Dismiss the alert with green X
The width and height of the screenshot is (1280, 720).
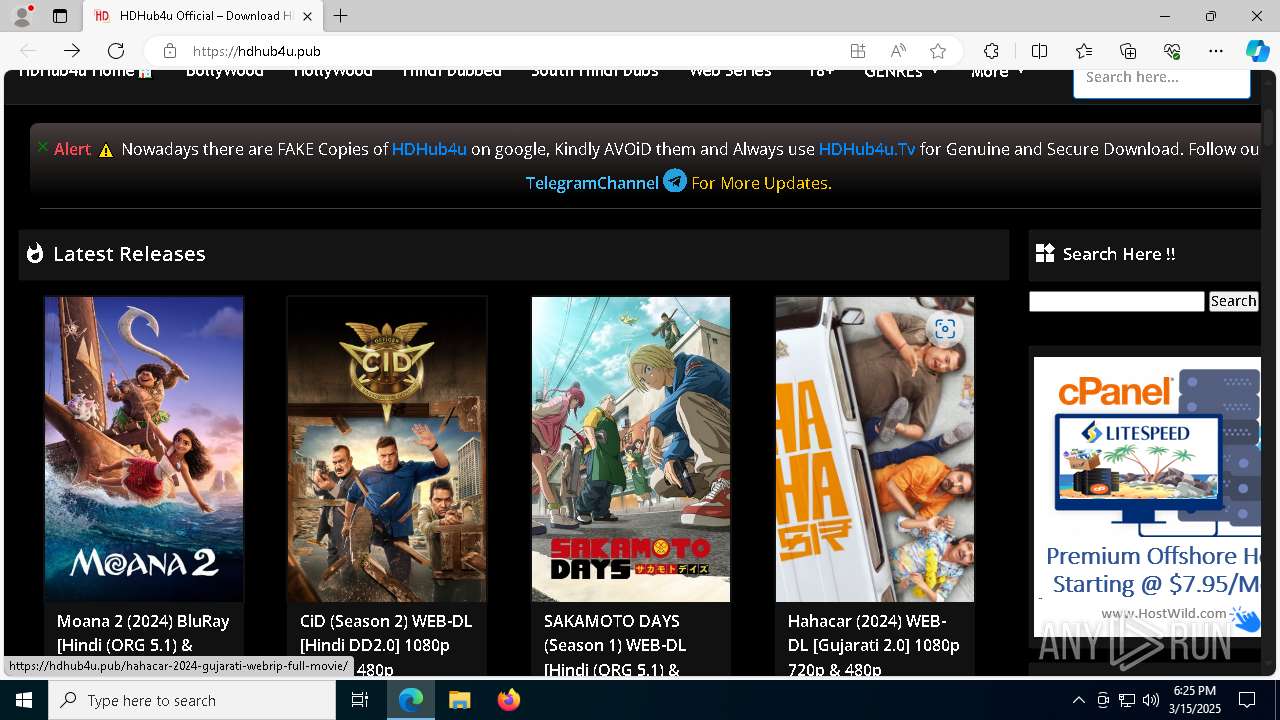point(42,146)
